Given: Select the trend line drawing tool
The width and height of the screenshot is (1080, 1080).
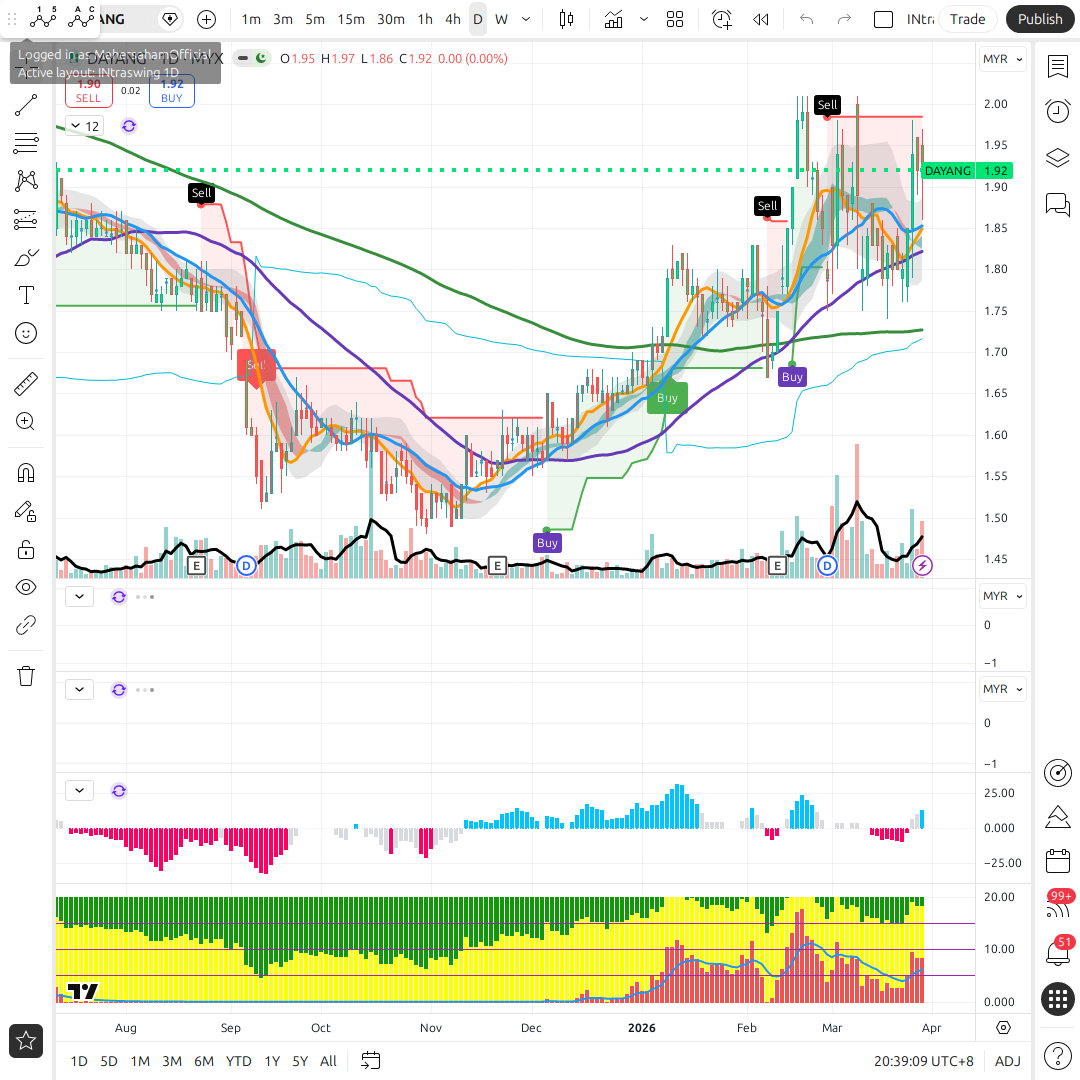Looking at the screenshot, I should pyautogui.click(x=26, y=105).
